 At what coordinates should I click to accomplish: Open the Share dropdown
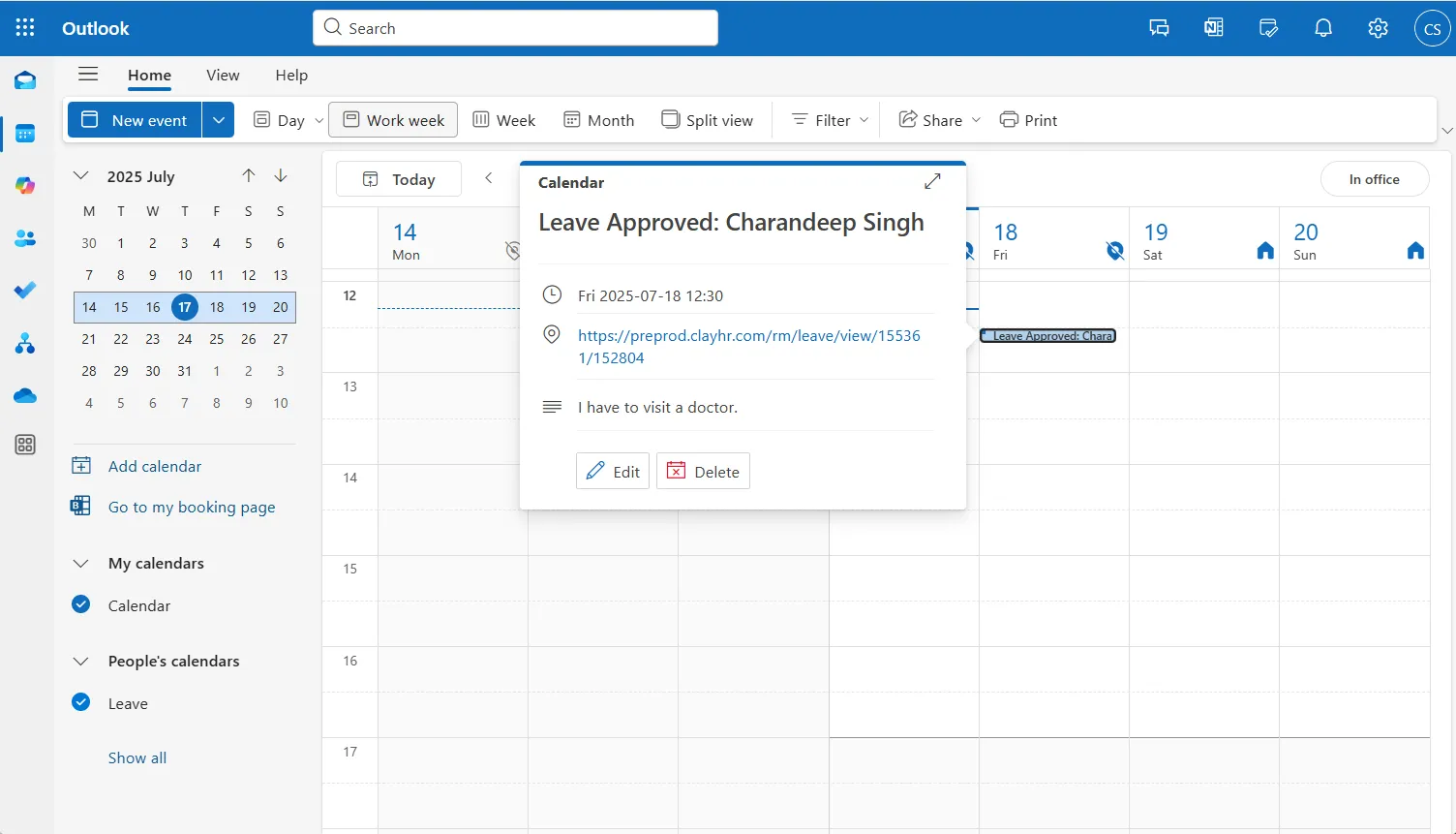(939, 120)
